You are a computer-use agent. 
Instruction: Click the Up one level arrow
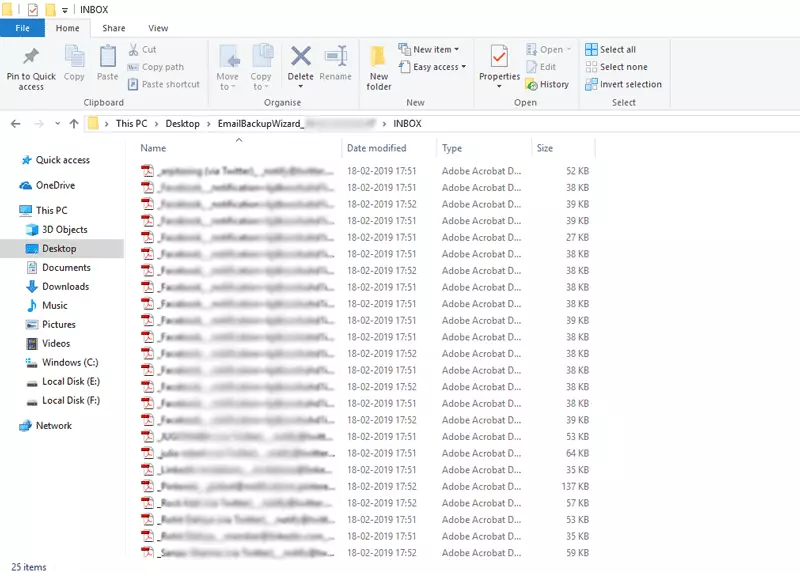pyautogui.click(x=74, y=123)
